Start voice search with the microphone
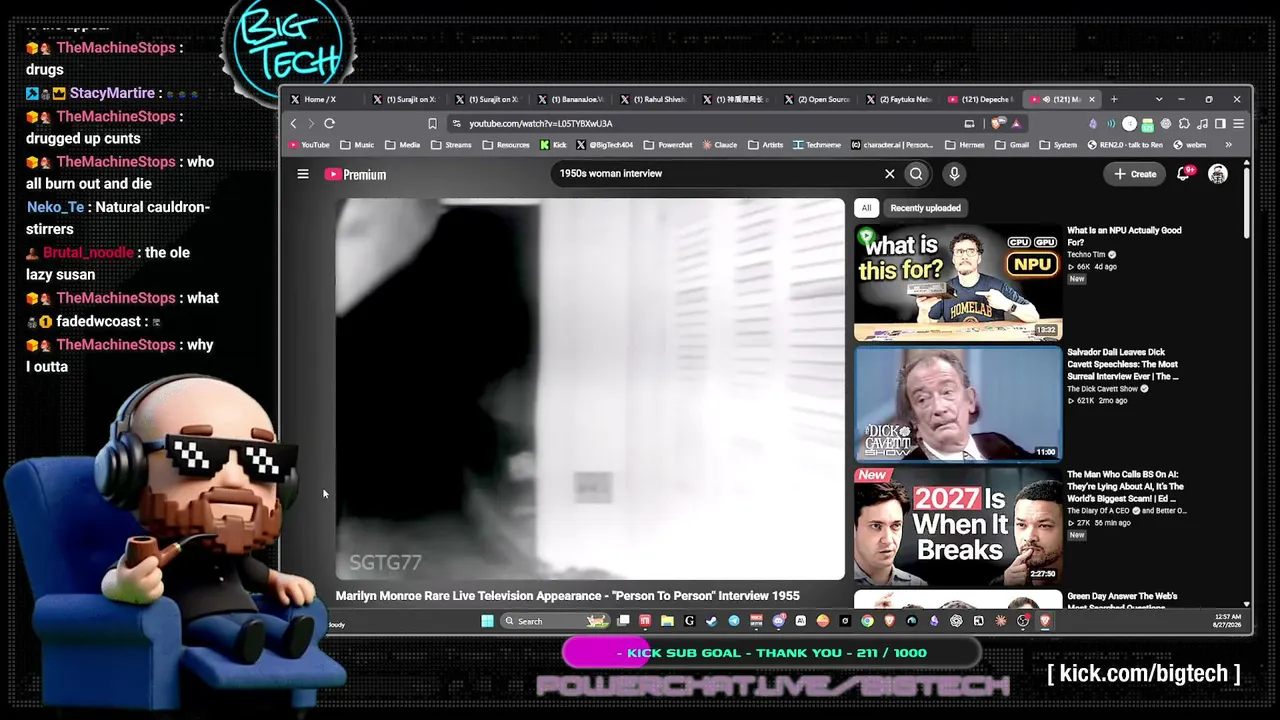Viewport: 1280px width, 720px height. pos(954,174)
